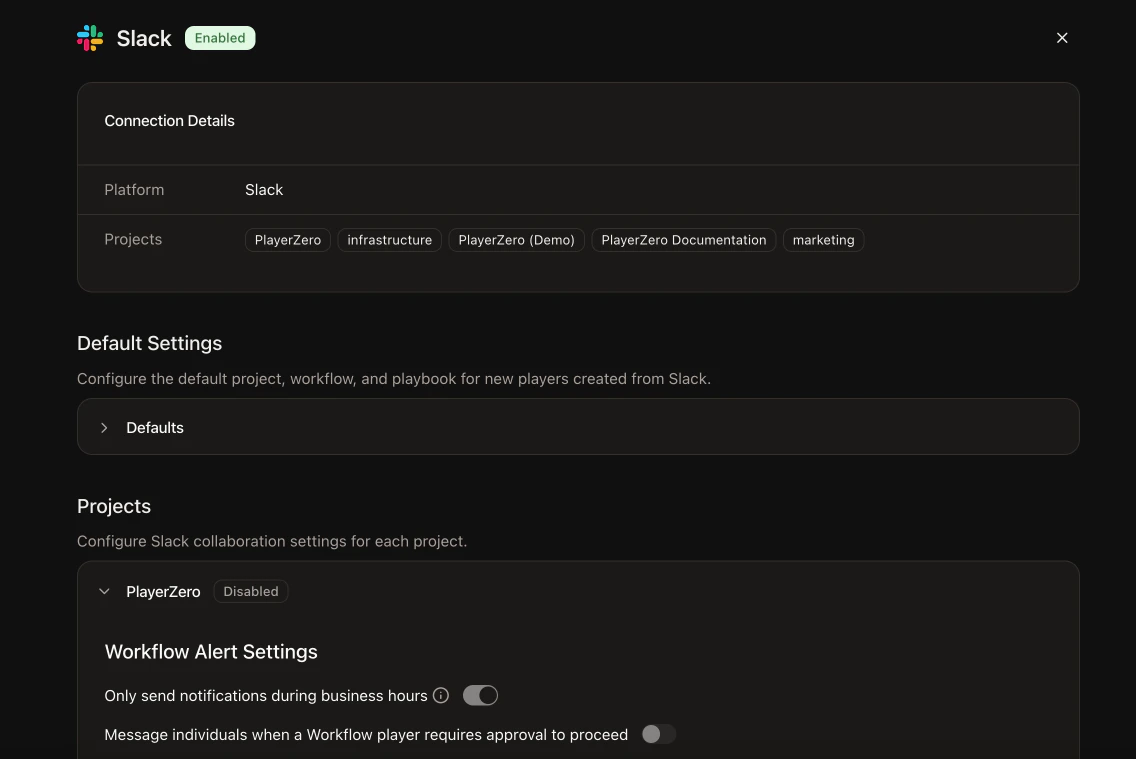Click the PlayerZero tag under Projects

(287, 239)
